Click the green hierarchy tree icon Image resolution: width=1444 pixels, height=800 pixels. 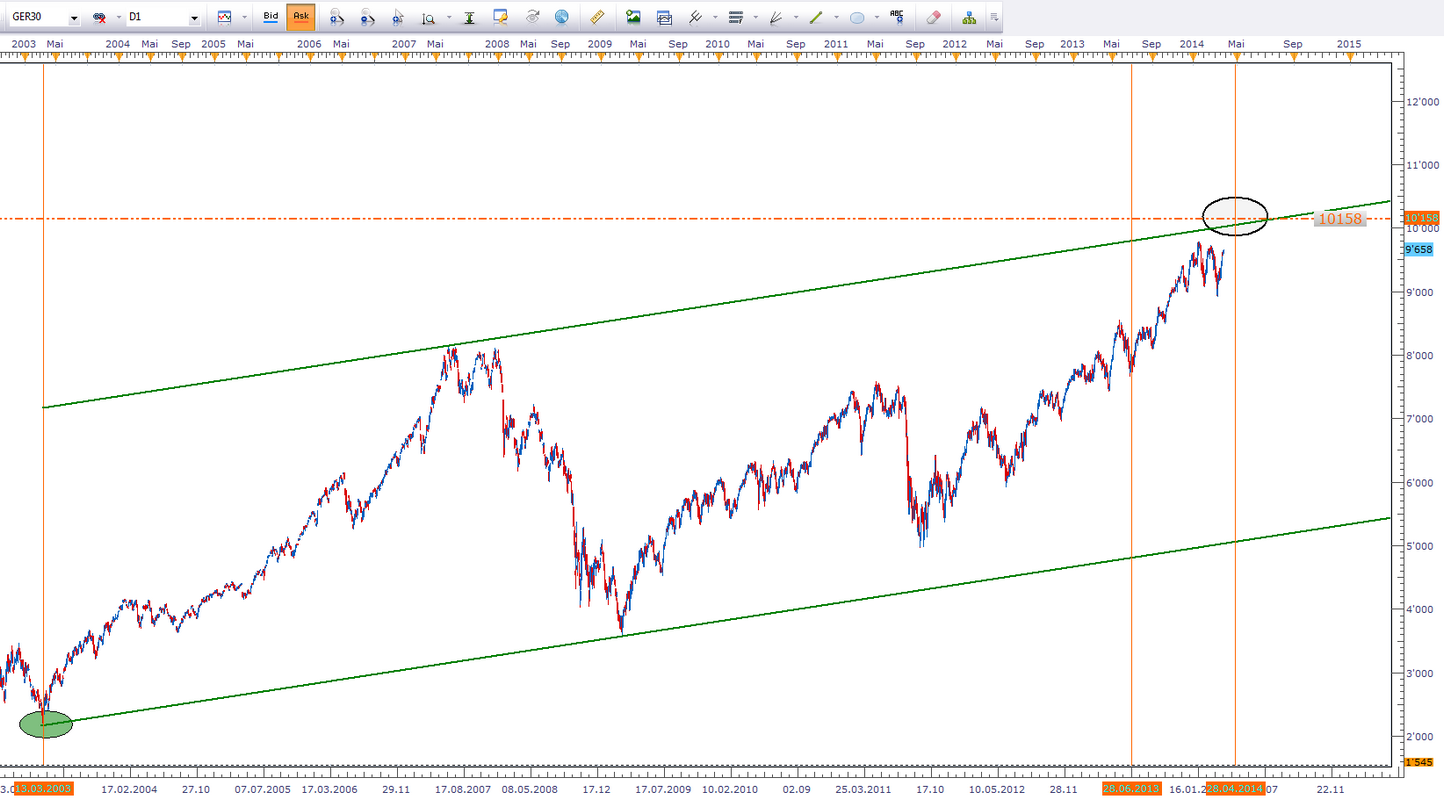pyautogui.click(x=969, y=17)
